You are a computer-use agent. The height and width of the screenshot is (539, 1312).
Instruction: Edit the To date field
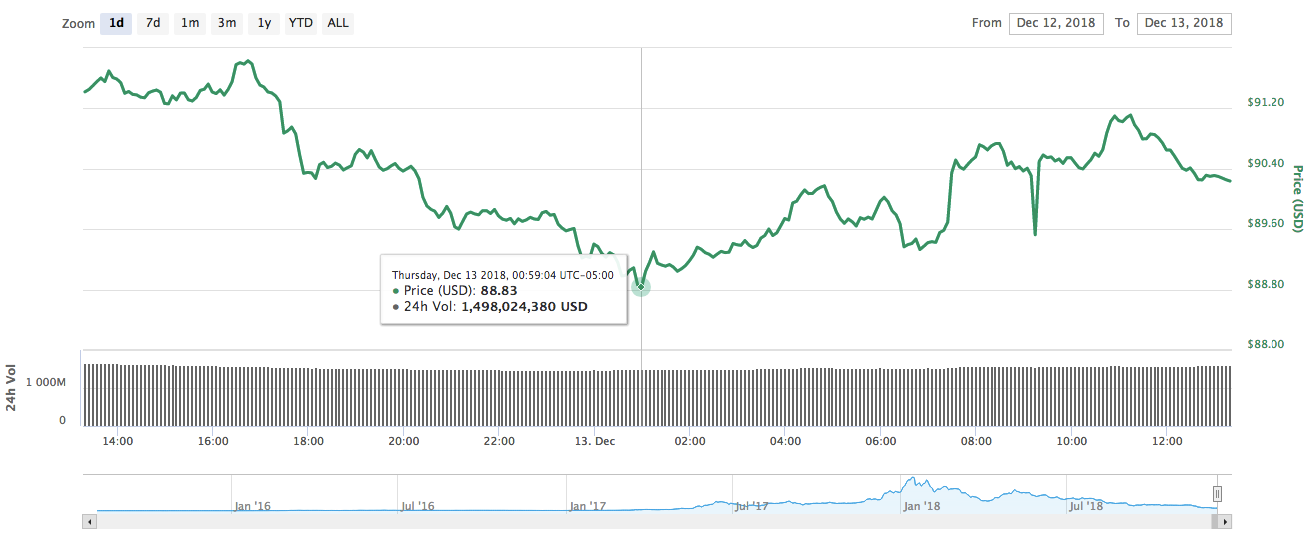click(1184, 23)
